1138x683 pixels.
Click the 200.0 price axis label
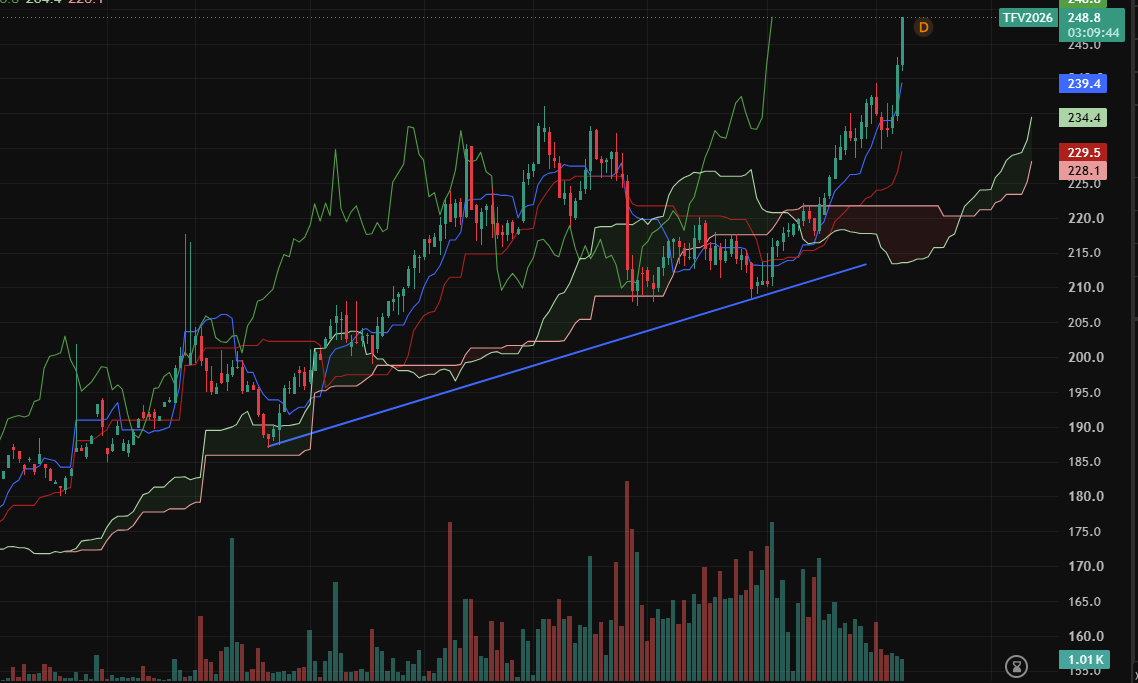coord(1086,357)
